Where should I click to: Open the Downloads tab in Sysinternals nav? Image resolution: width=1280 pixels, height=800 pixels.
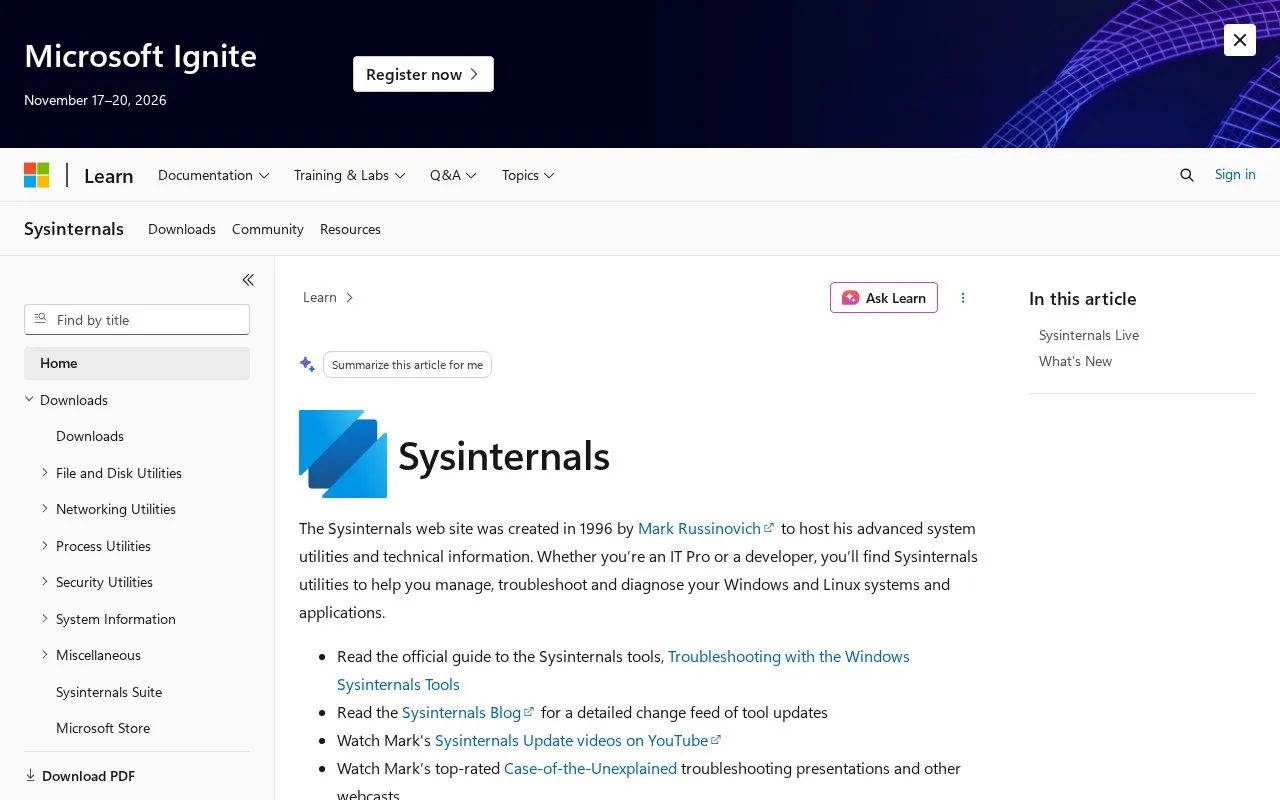182,229
